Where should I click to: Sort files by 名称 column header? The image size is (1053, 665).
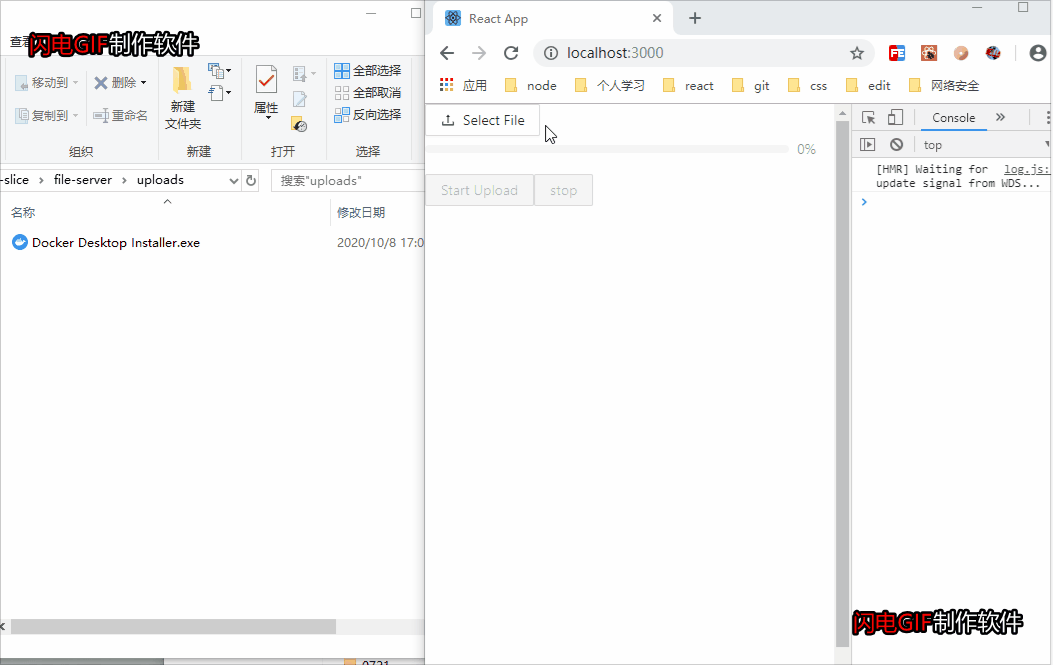point(167,212)
